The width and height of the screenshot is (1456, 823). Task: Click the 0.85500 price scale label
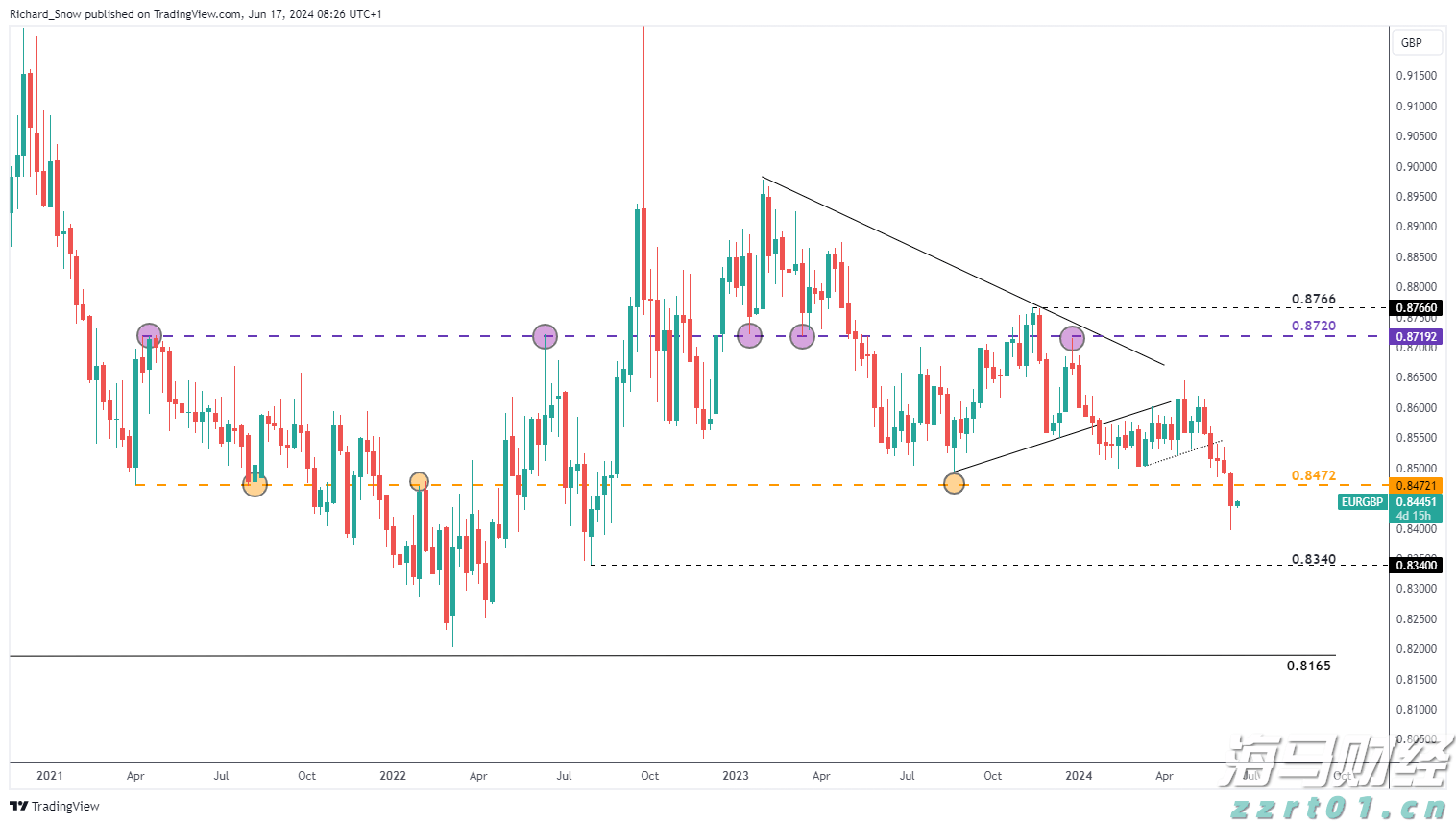(1417, 438)
